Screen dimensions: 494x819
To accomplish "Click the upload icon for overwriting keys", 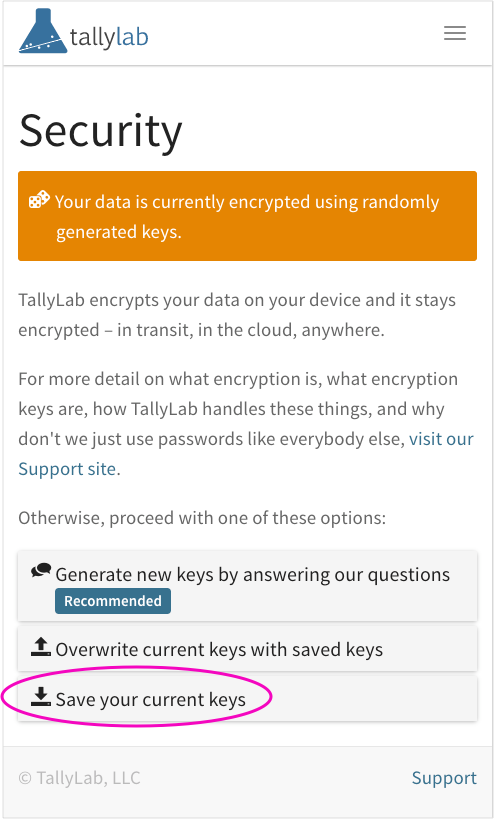I will (x=41, y=647).
